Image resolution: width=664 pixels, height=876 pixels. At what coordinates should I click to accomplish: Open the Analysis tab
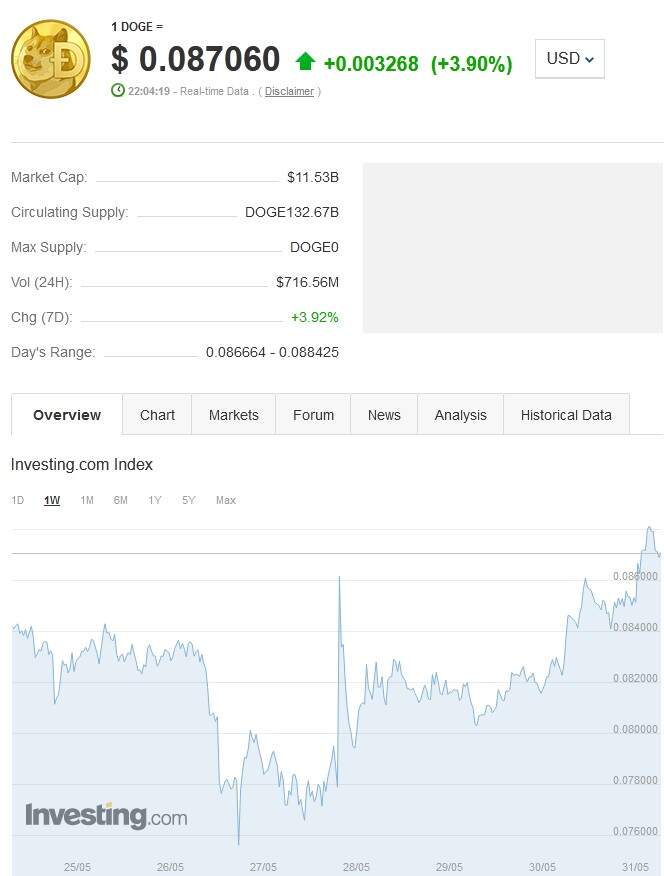[x=460, y=415]
